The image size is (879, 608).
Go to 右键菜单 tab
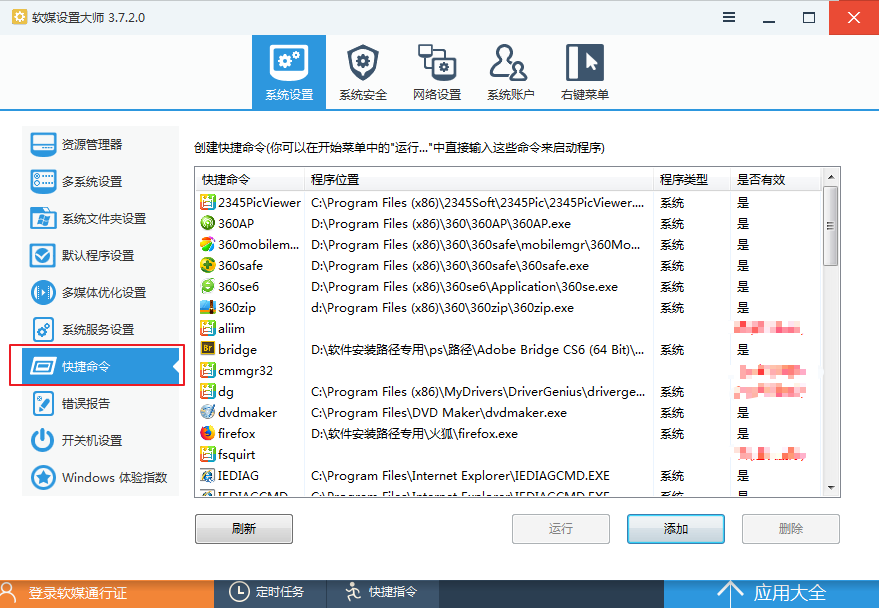point(585,72)
